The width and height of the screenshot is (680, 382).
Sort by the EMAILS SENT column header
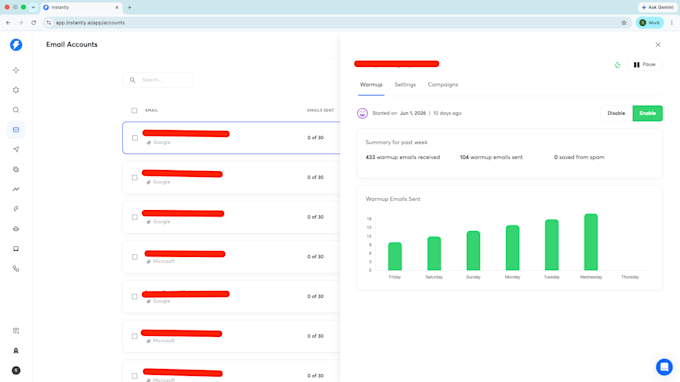pyautogui.click(x=320, y=111)
